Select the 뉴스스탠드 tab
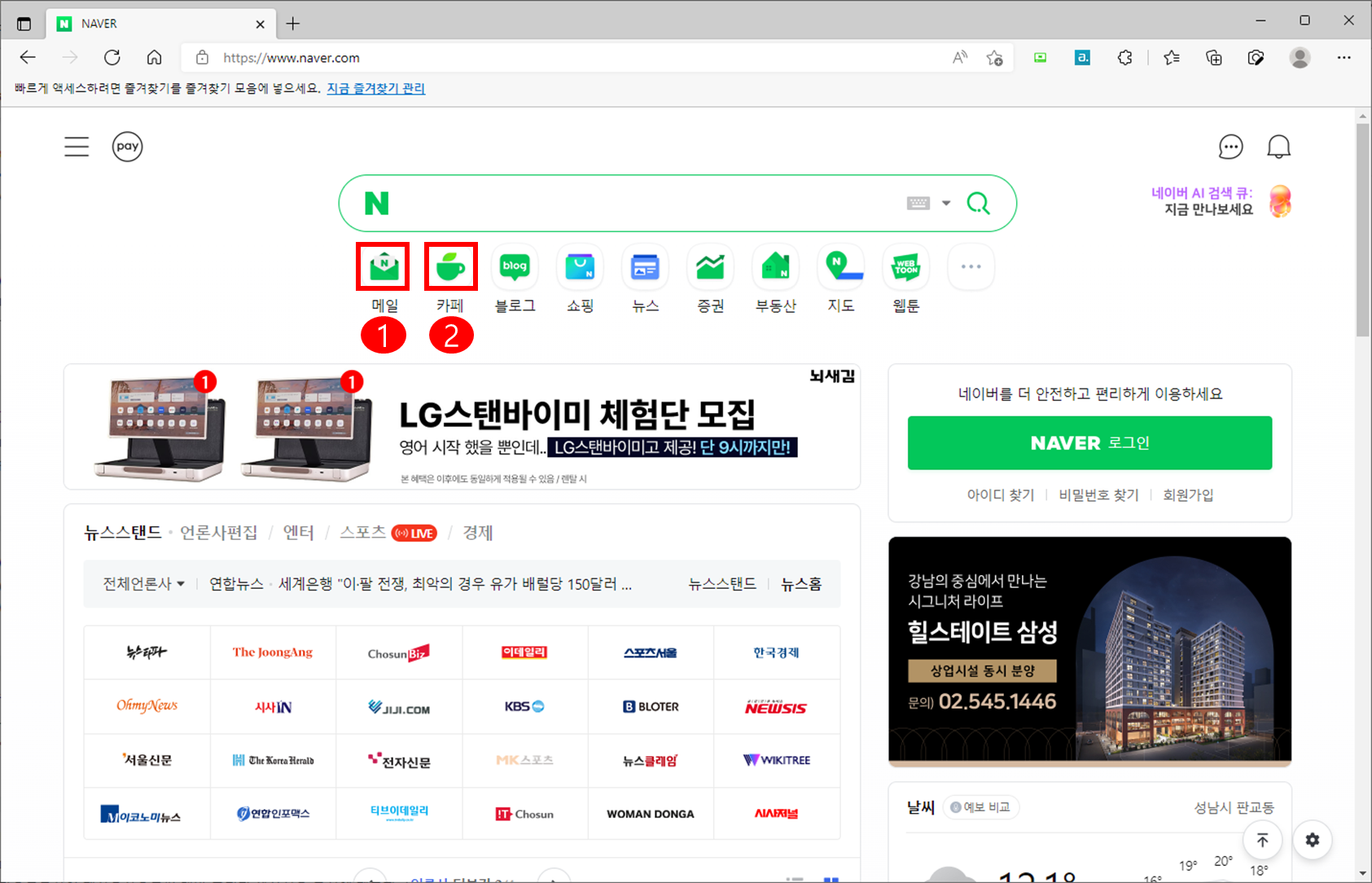The image size is (1372, 883). click(x=123, y=533)
